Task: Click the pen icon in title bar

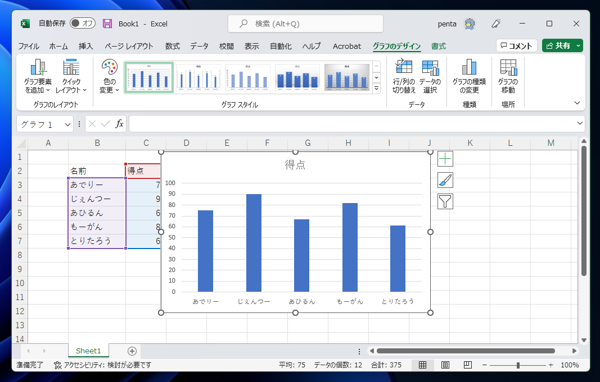Action: [x=496, y=24]
